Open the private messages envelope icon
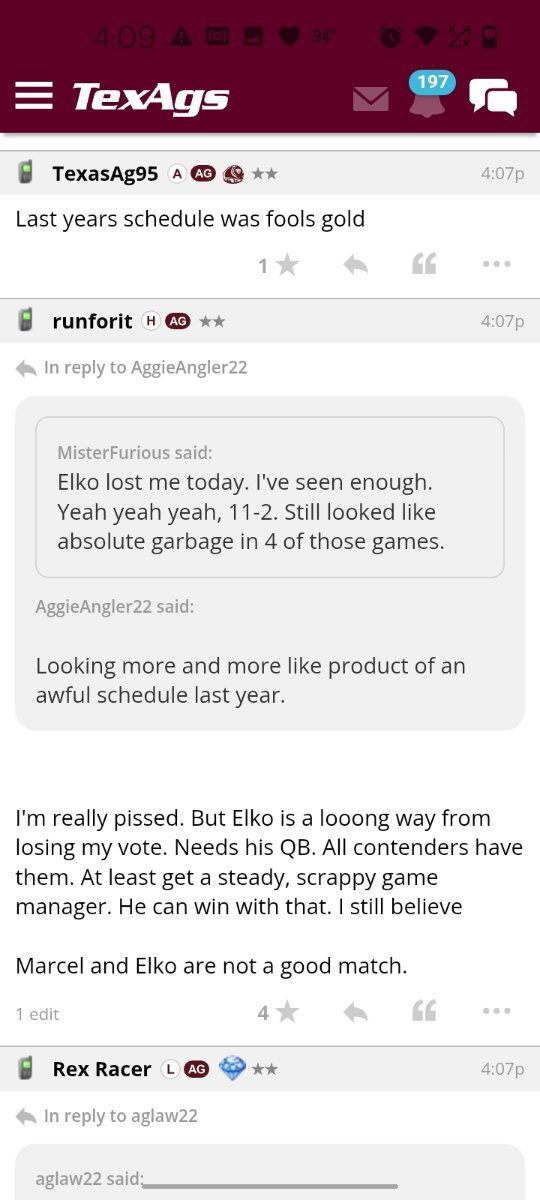540x1200 pixels. pyautogui.click(x=371, y=98)
